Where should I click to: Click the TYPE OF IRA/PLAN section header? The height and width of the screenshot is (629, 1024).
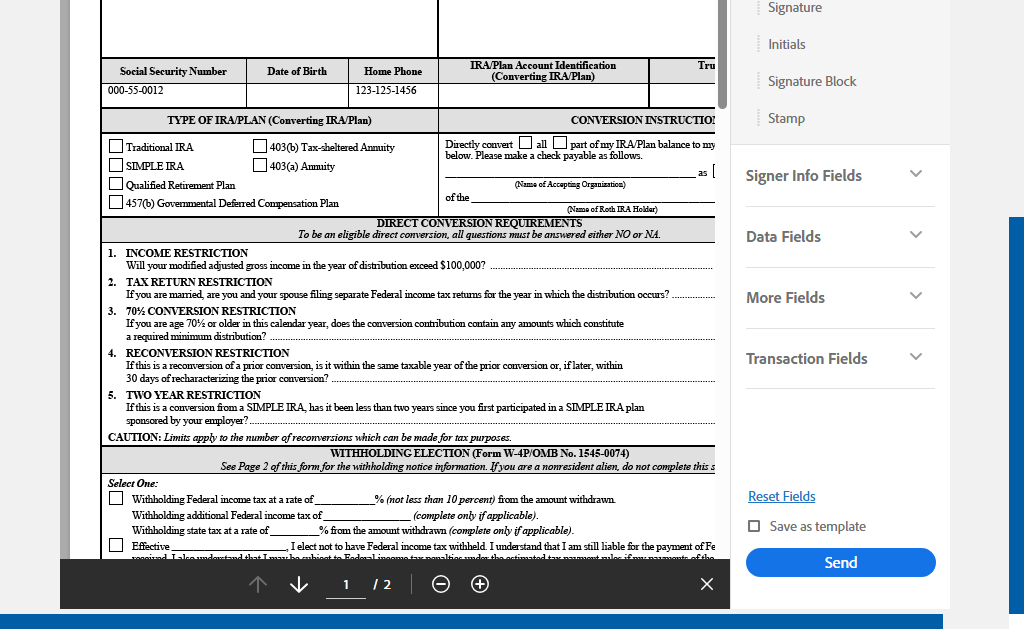[x=269, y=120]
